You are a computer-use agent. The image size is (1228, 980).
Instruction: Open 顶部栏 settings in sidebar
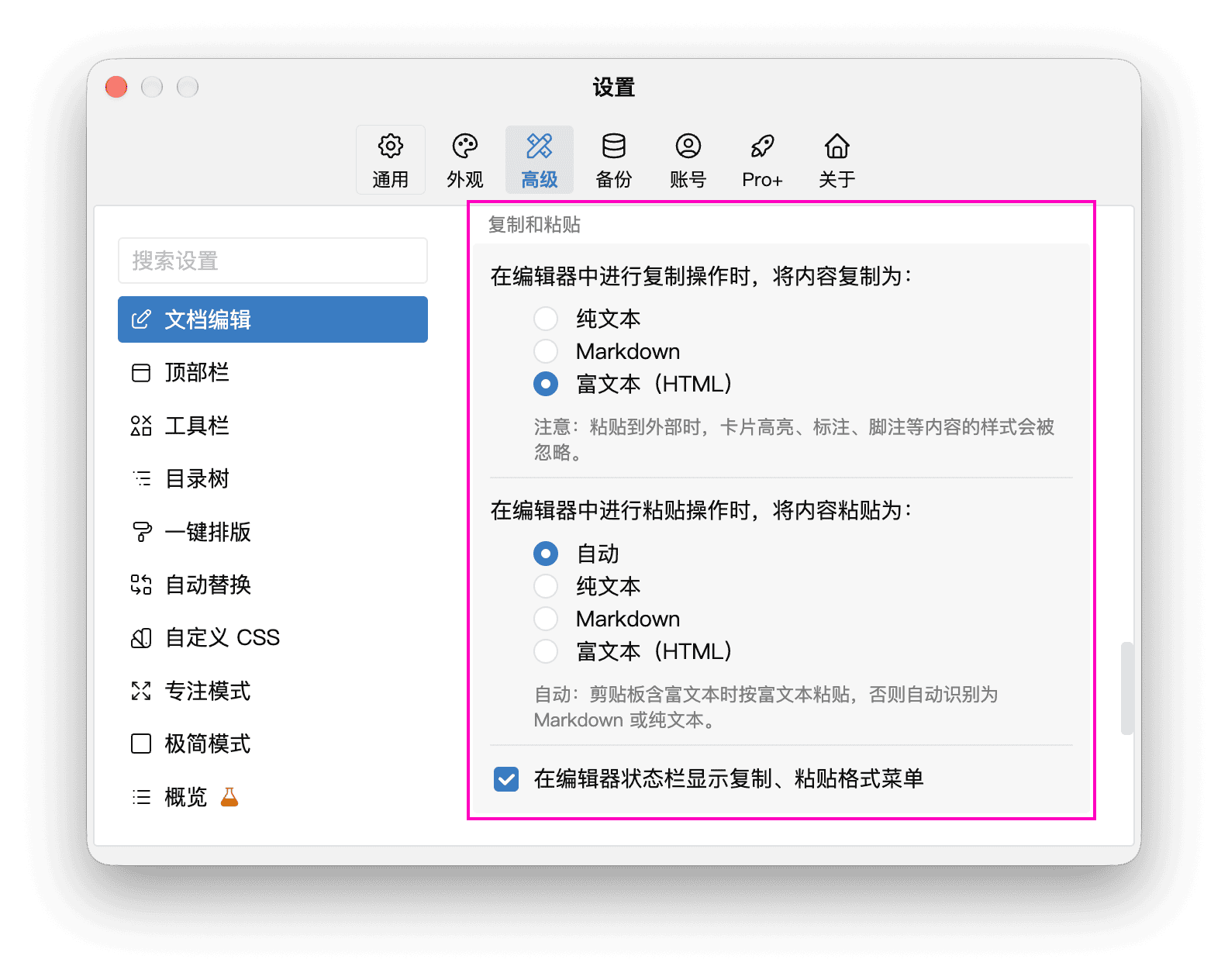273,373
